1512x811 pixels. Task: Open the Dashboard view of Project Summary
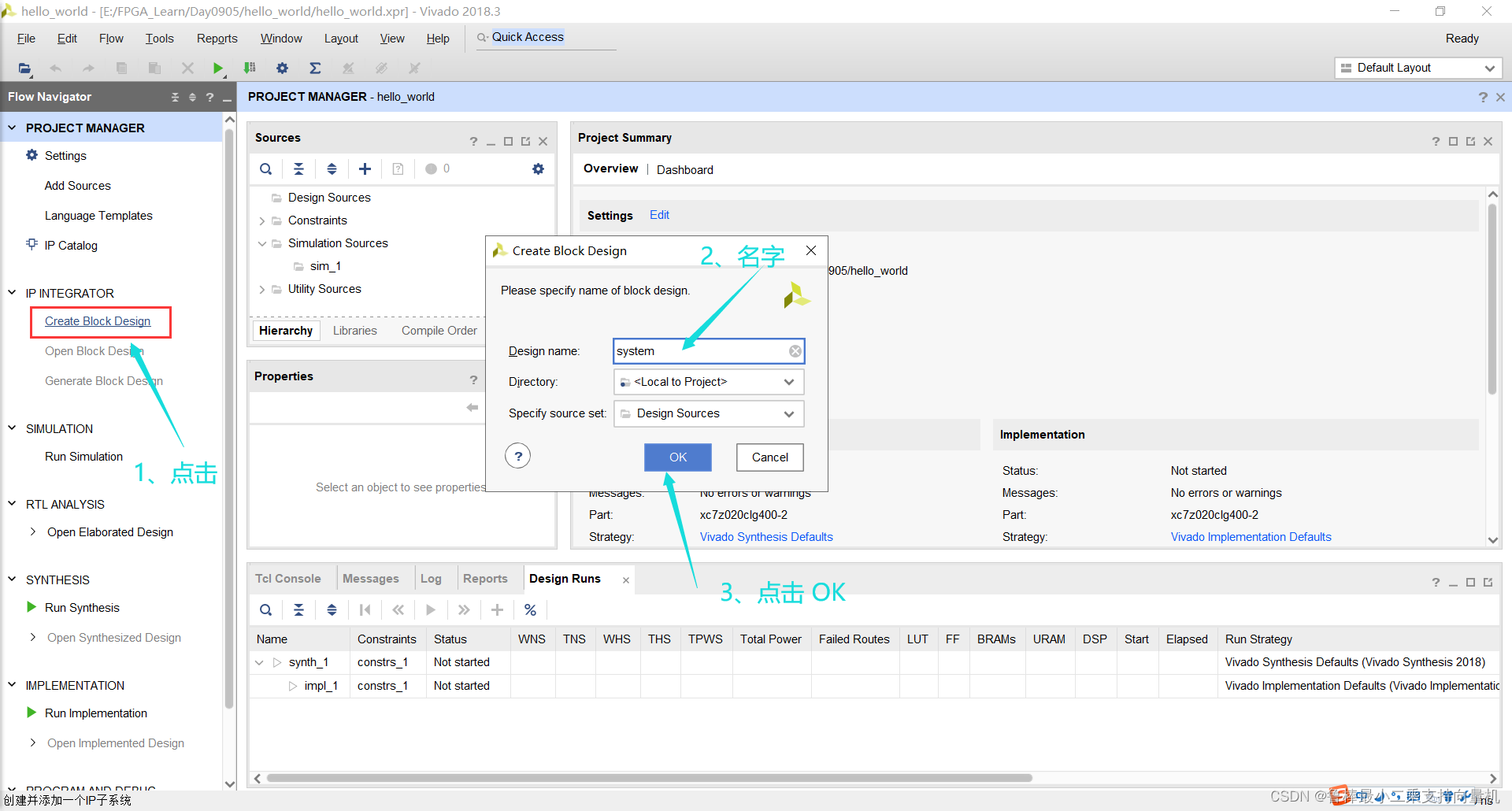[684, 170]
